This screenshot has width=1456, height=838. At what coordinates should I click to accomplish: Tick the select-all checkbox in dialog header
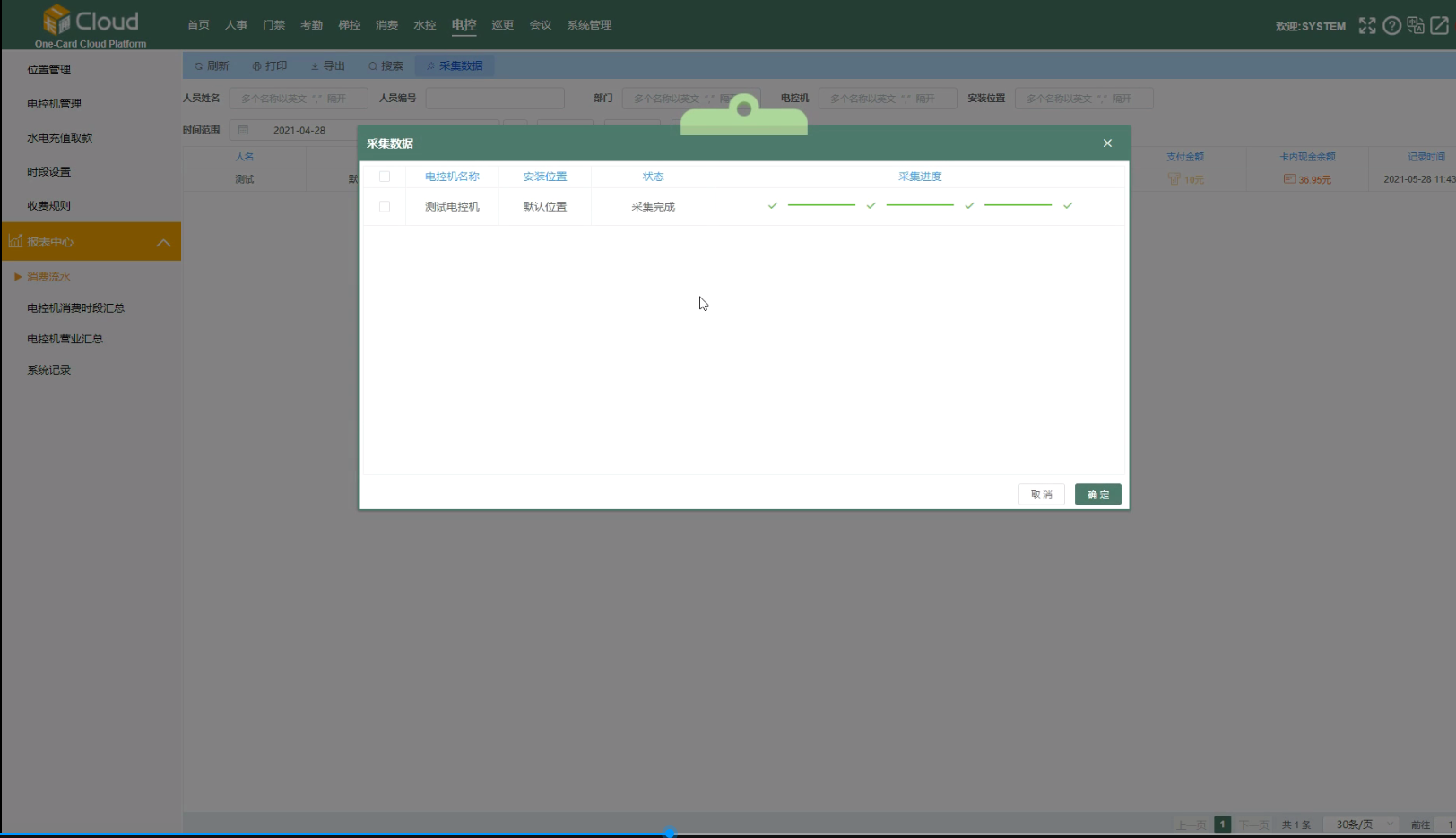coord(385,177)
